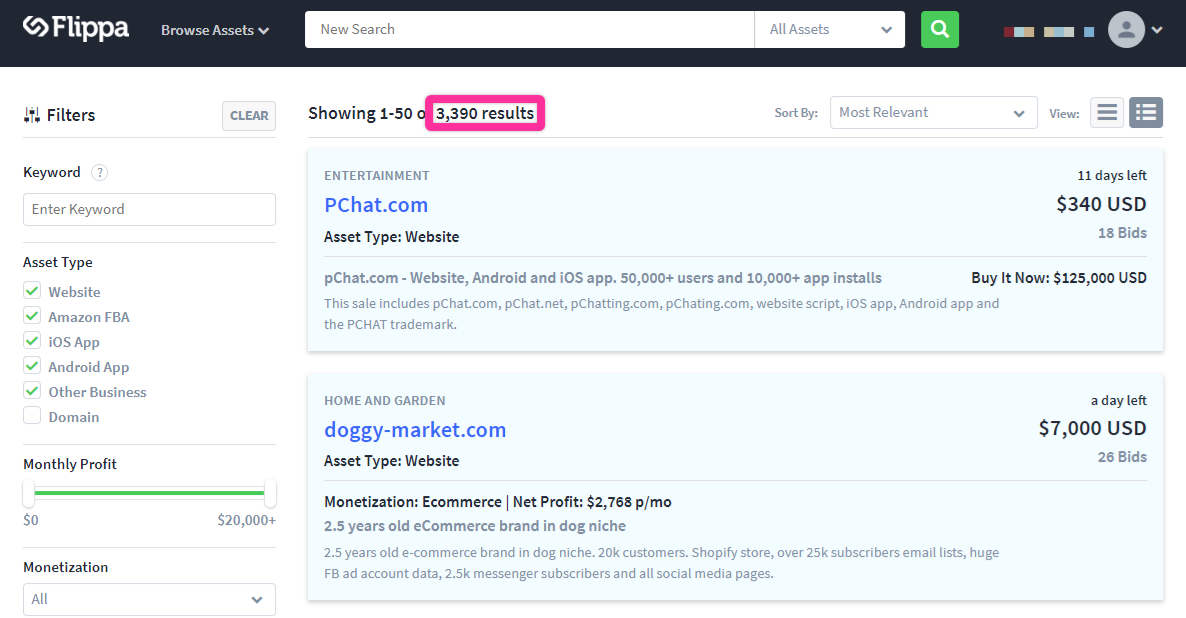The image size is (1186, 618).
Task: Toggle the iOS App checkbox
Action: [x=33, y=342]
